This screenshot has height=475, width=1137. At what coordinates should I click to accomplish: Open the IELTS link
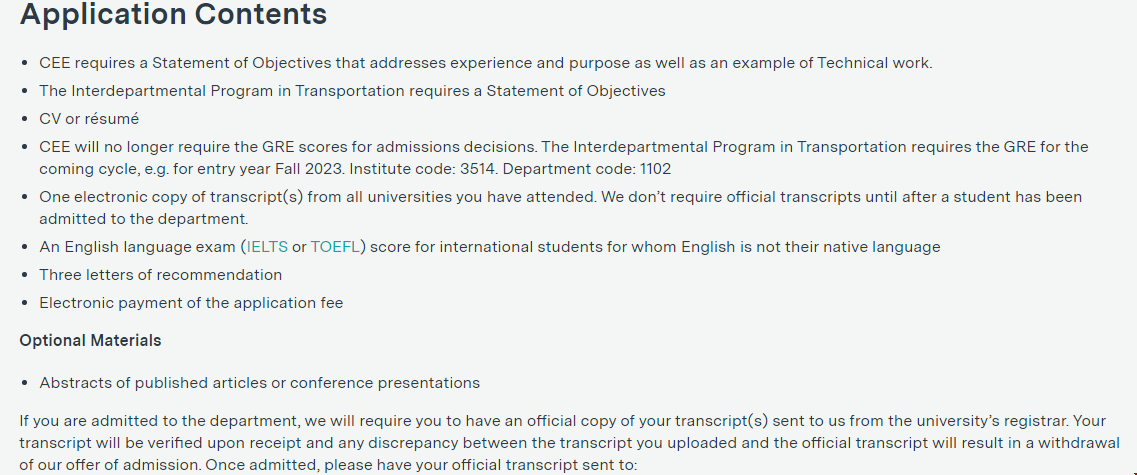coord(267,247)
